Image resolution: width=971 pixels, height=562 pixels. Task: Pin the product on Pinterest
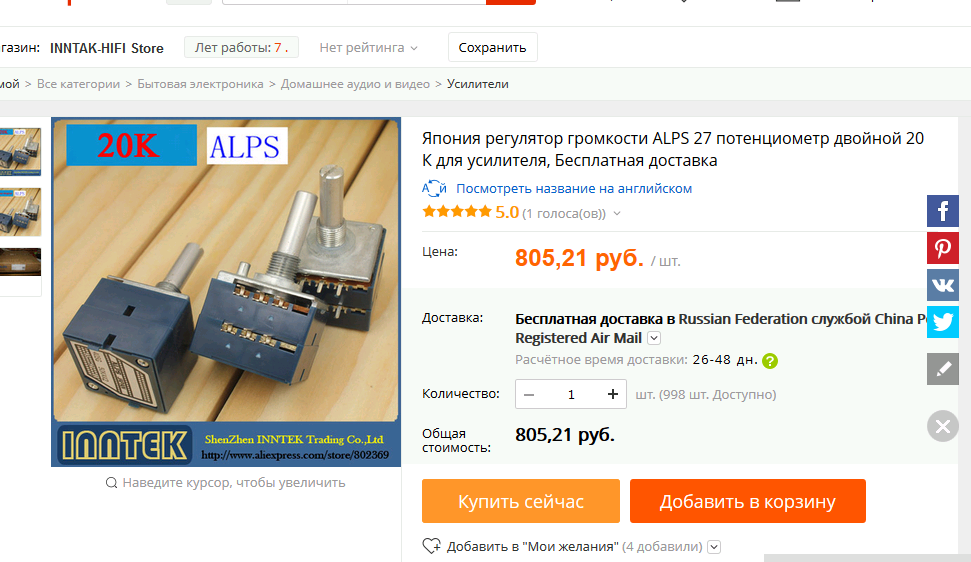click(943, 248)
